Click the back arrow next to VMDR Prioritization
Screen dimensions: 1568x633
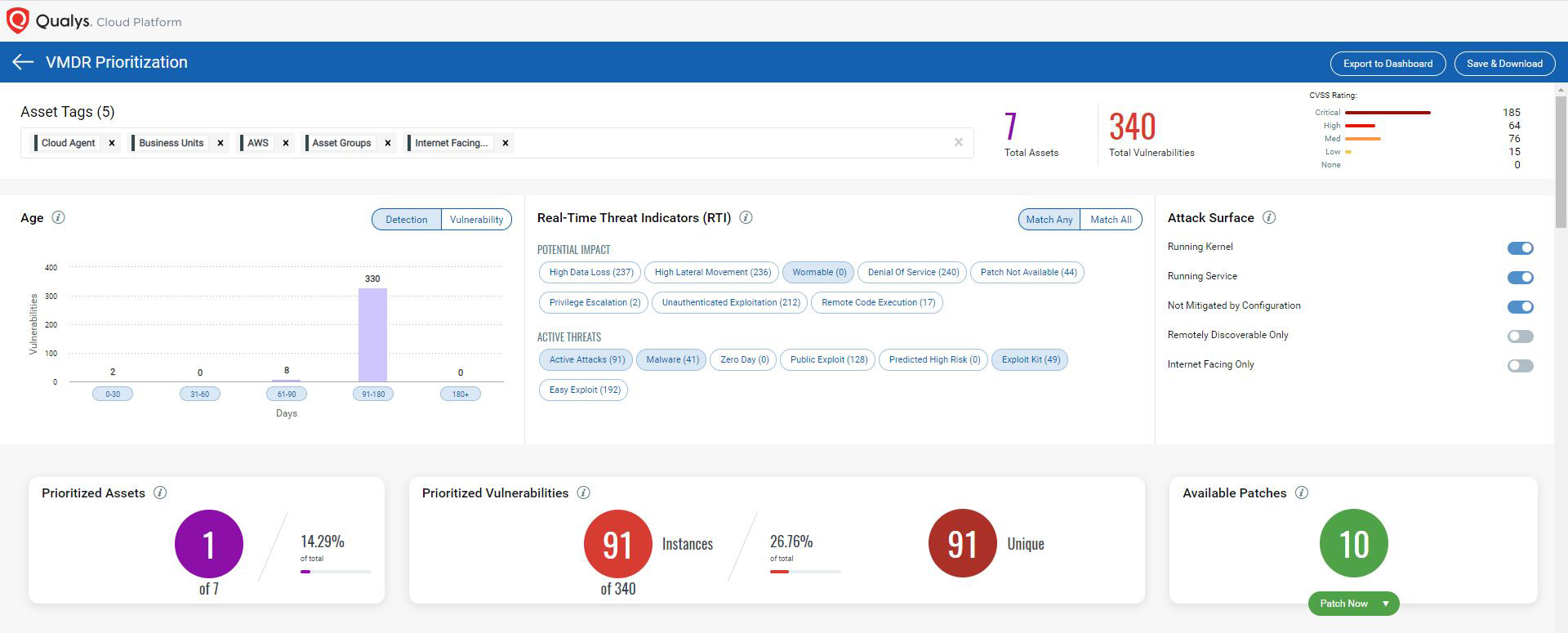tap(23, 62)
